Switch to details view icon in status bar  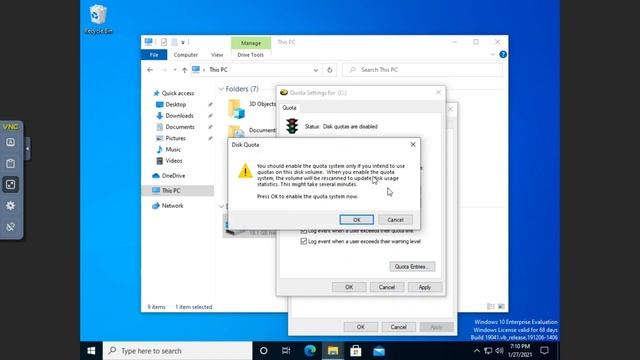491,307
